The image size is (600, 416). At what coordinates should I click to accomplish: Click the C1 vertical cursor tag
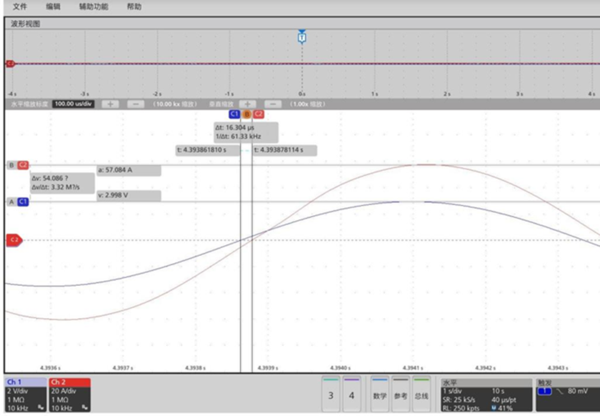click(x=234, y=115)
